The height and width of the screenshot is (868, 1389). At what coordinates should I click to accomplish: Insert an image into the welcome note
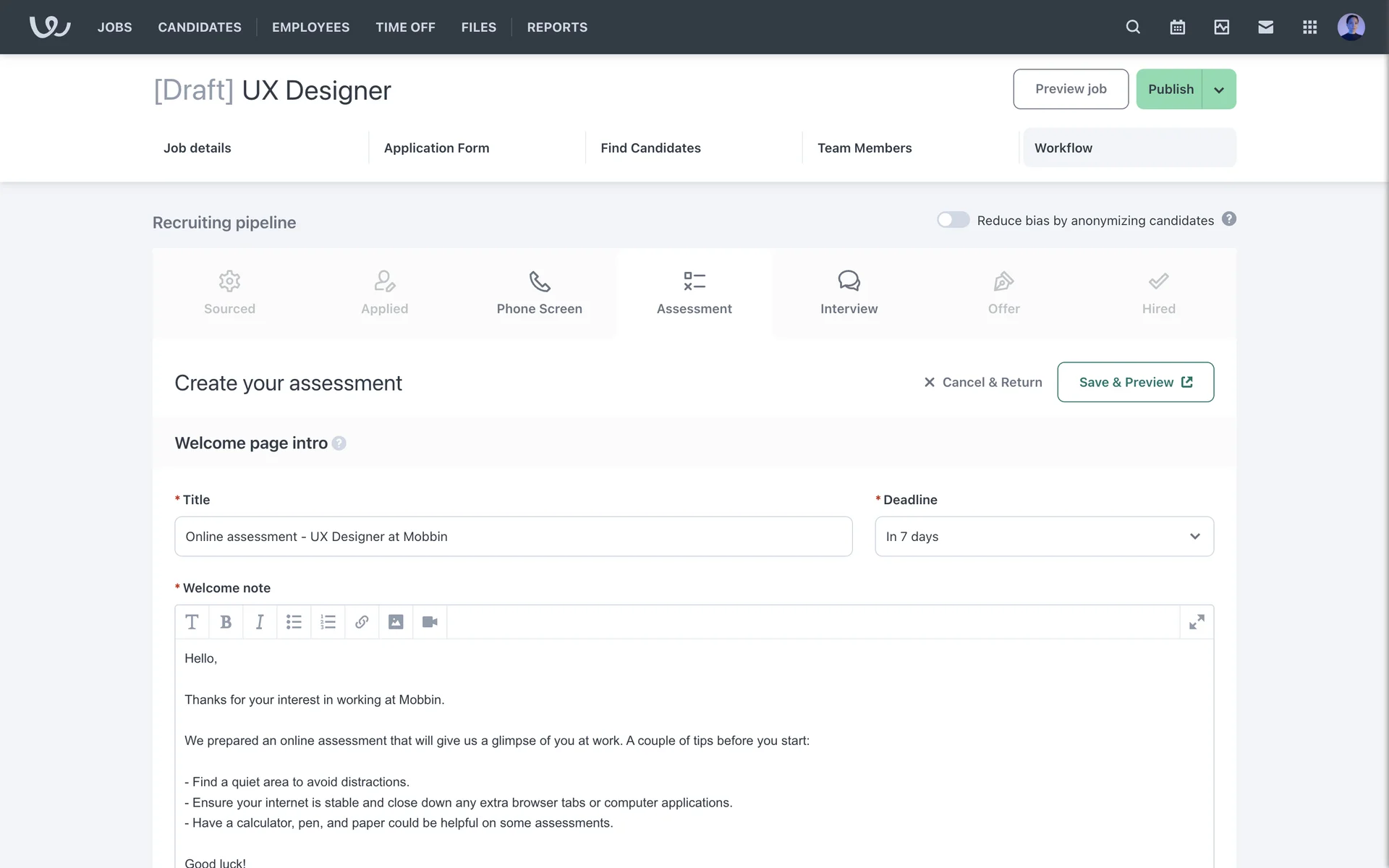click(396, 622)
